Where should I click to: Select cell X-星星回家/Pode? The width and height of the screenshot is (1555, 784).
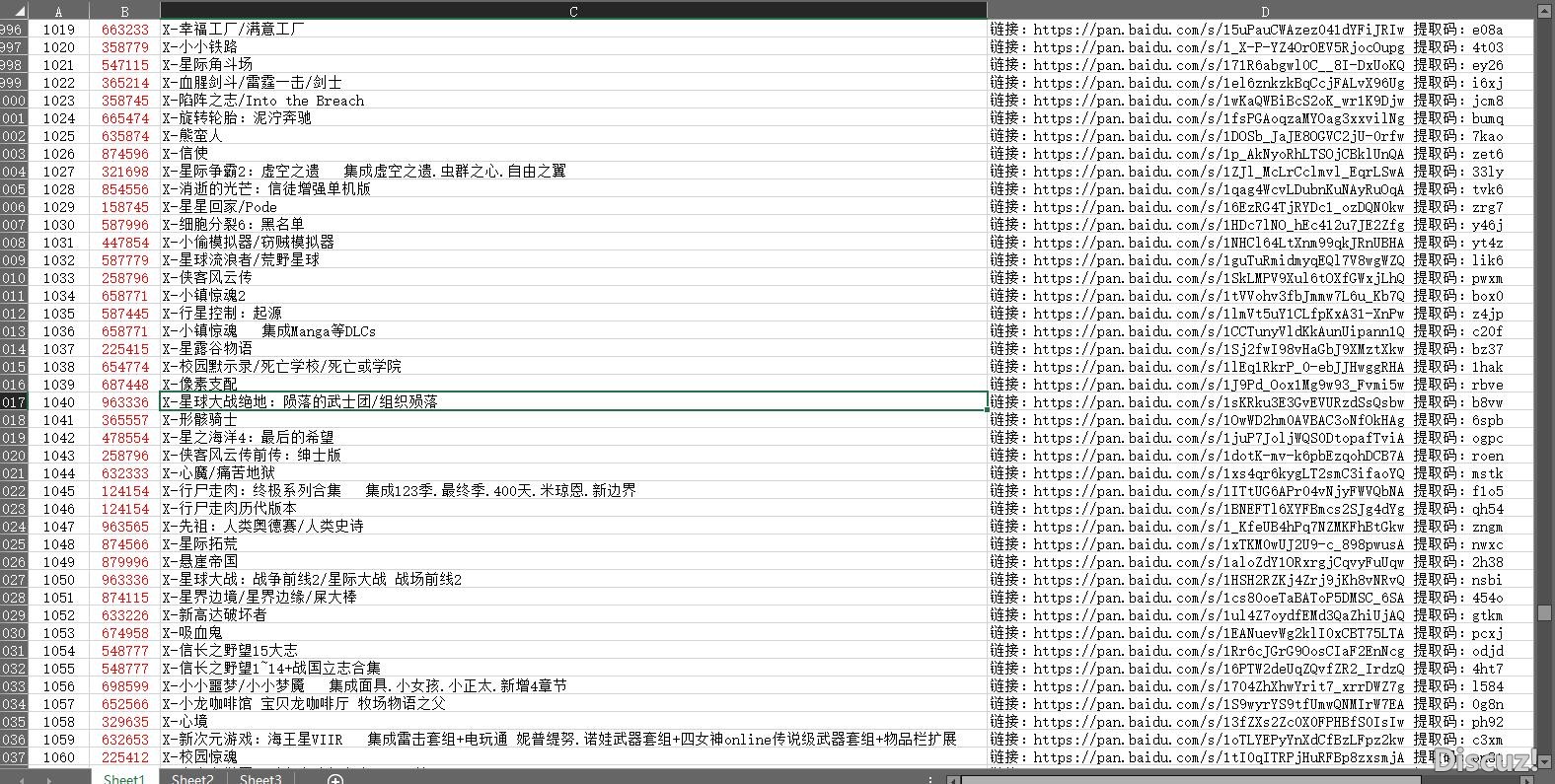573,207
